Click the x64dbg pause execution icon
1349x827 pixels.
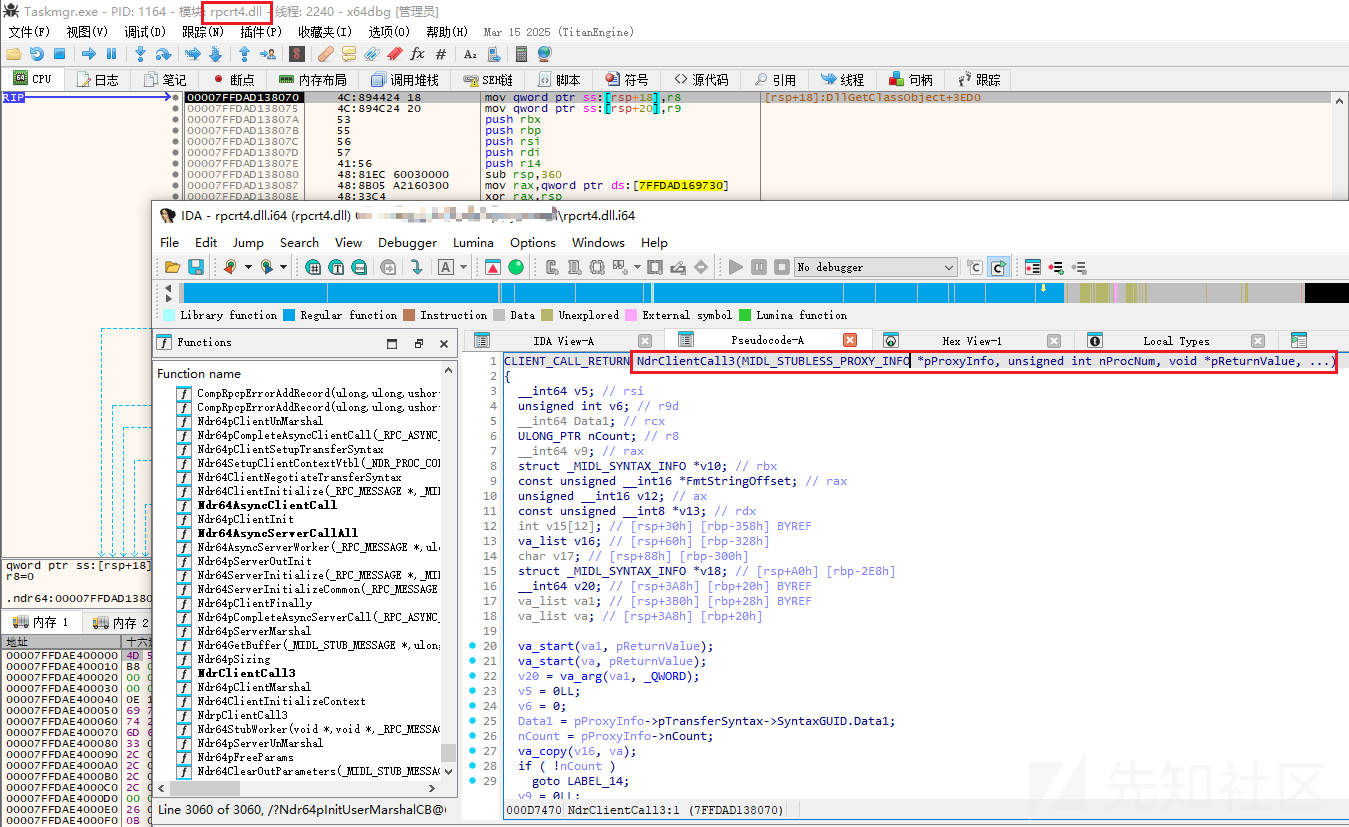click(x=111, y=54)
